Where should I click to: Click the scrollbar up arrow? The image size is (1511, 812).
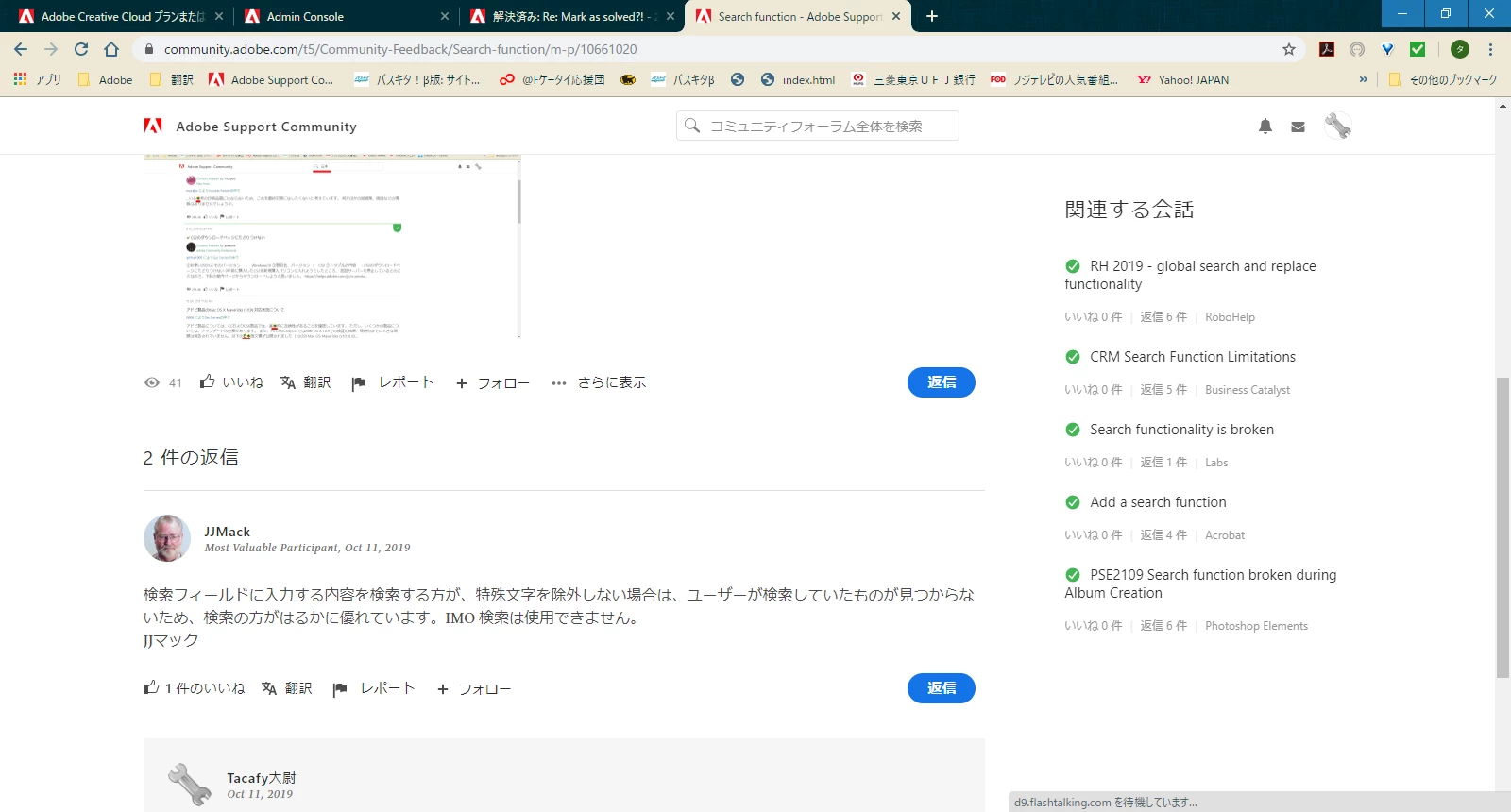point(1503,105)
